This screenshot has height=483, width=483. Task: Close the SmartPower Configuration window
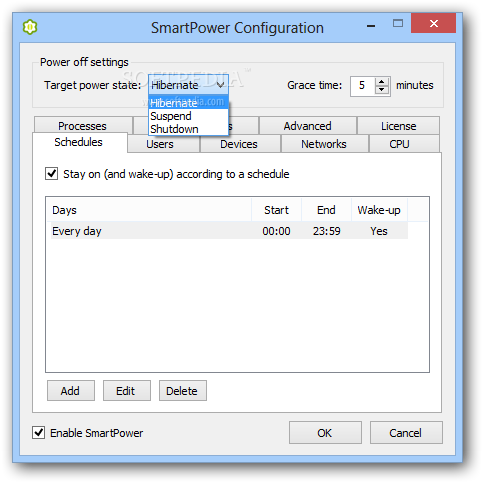click(x=433, y=23)
